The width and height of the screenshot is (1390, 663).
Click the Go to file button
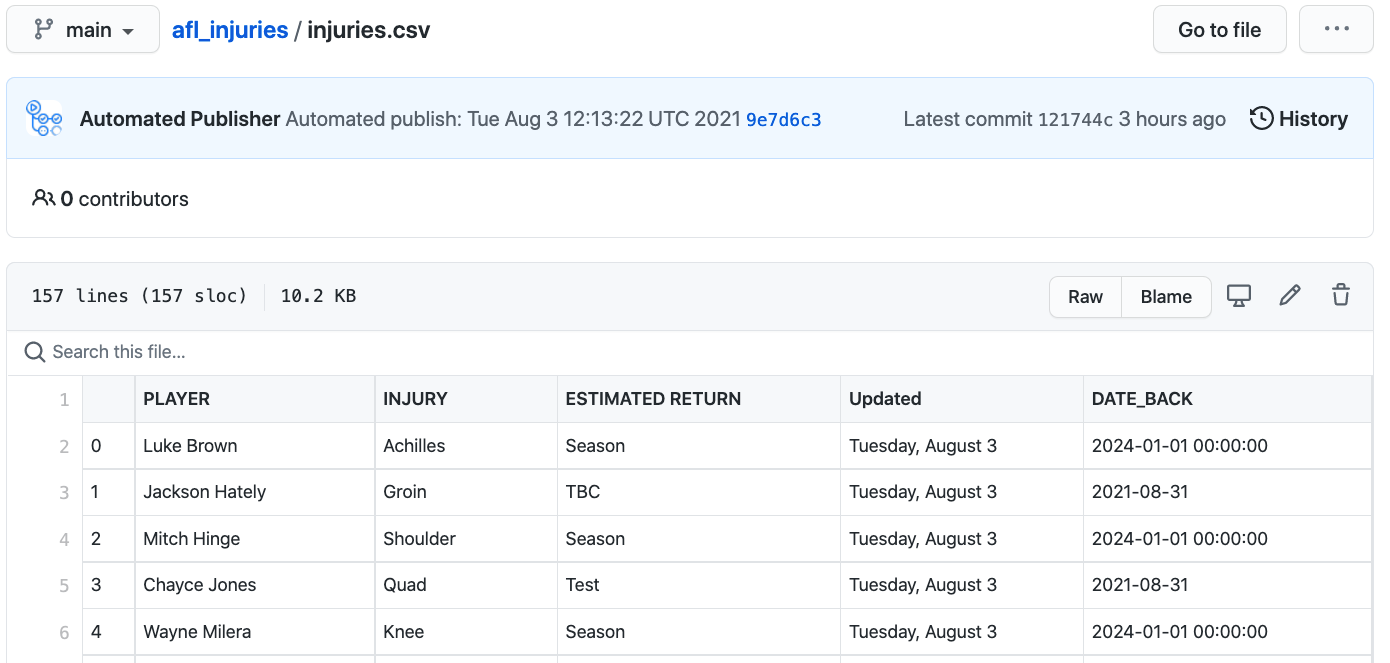click(x=1219, y=30)
